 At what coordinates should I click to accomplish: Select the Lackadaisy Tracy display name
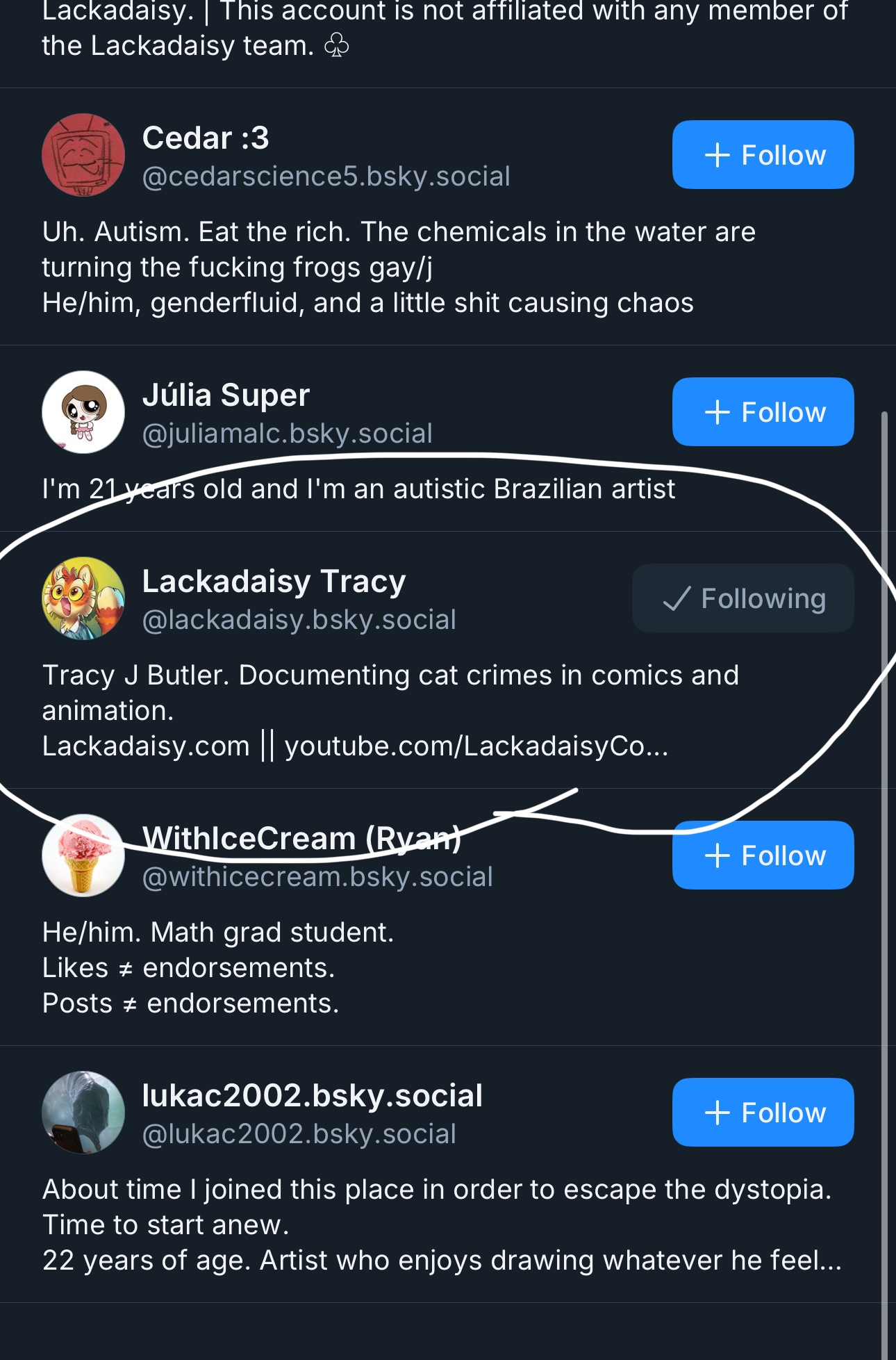click(274, 582)
